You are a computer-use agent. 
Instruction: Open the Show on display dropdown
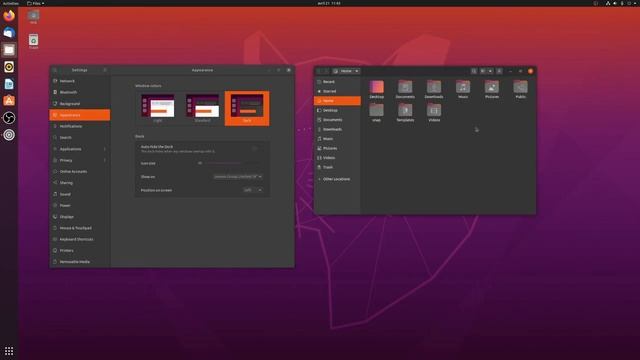(x=238, y=177)
